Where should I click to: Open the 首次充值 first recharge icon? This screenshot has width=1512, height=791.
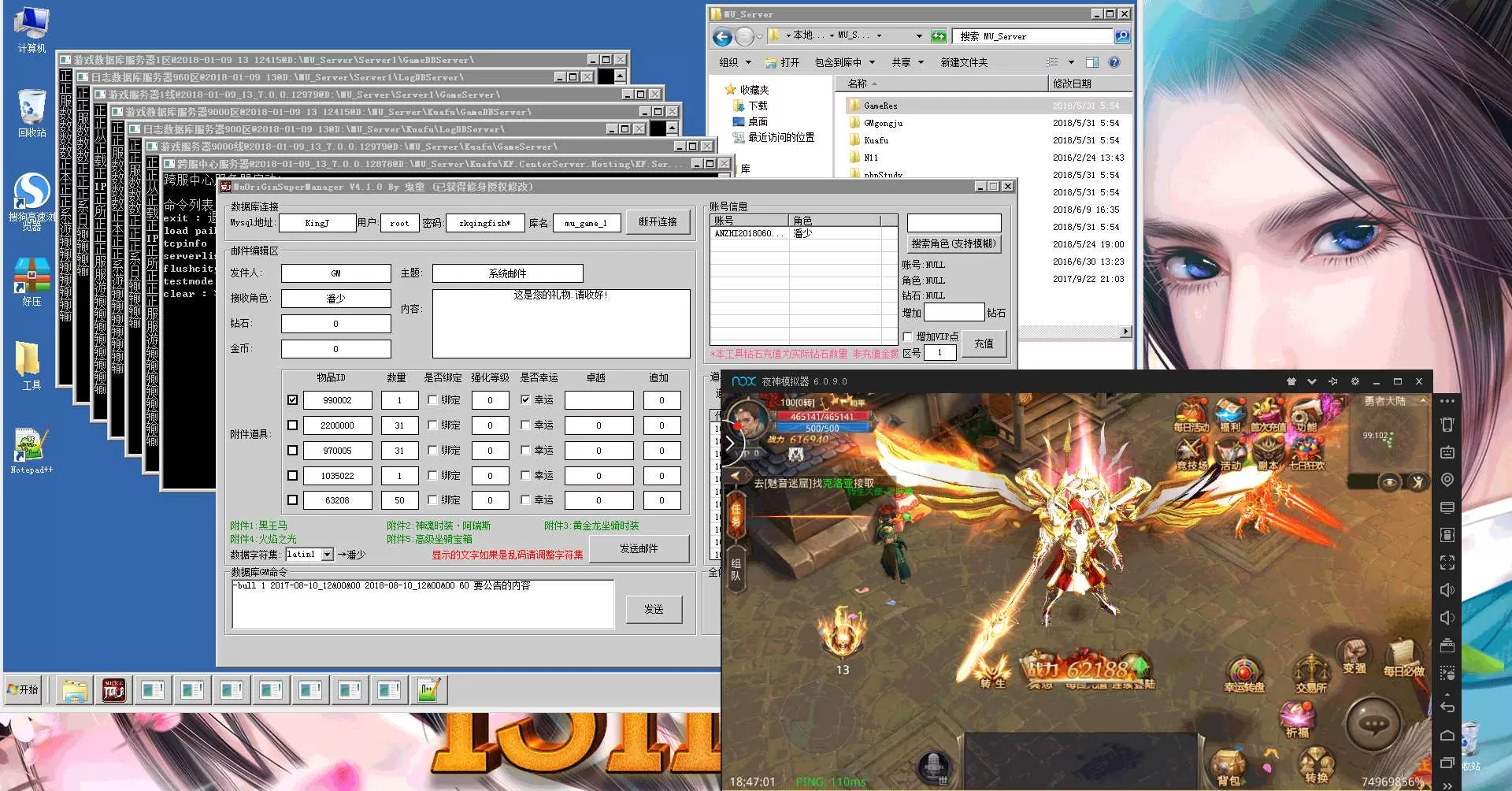tap(1267, 415)
